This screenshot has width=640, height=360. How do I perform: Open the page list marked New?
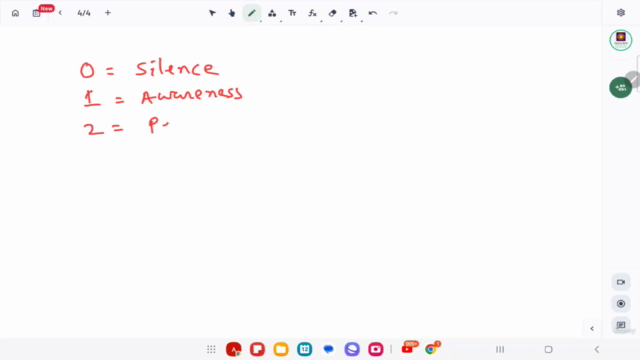(37, 13)
